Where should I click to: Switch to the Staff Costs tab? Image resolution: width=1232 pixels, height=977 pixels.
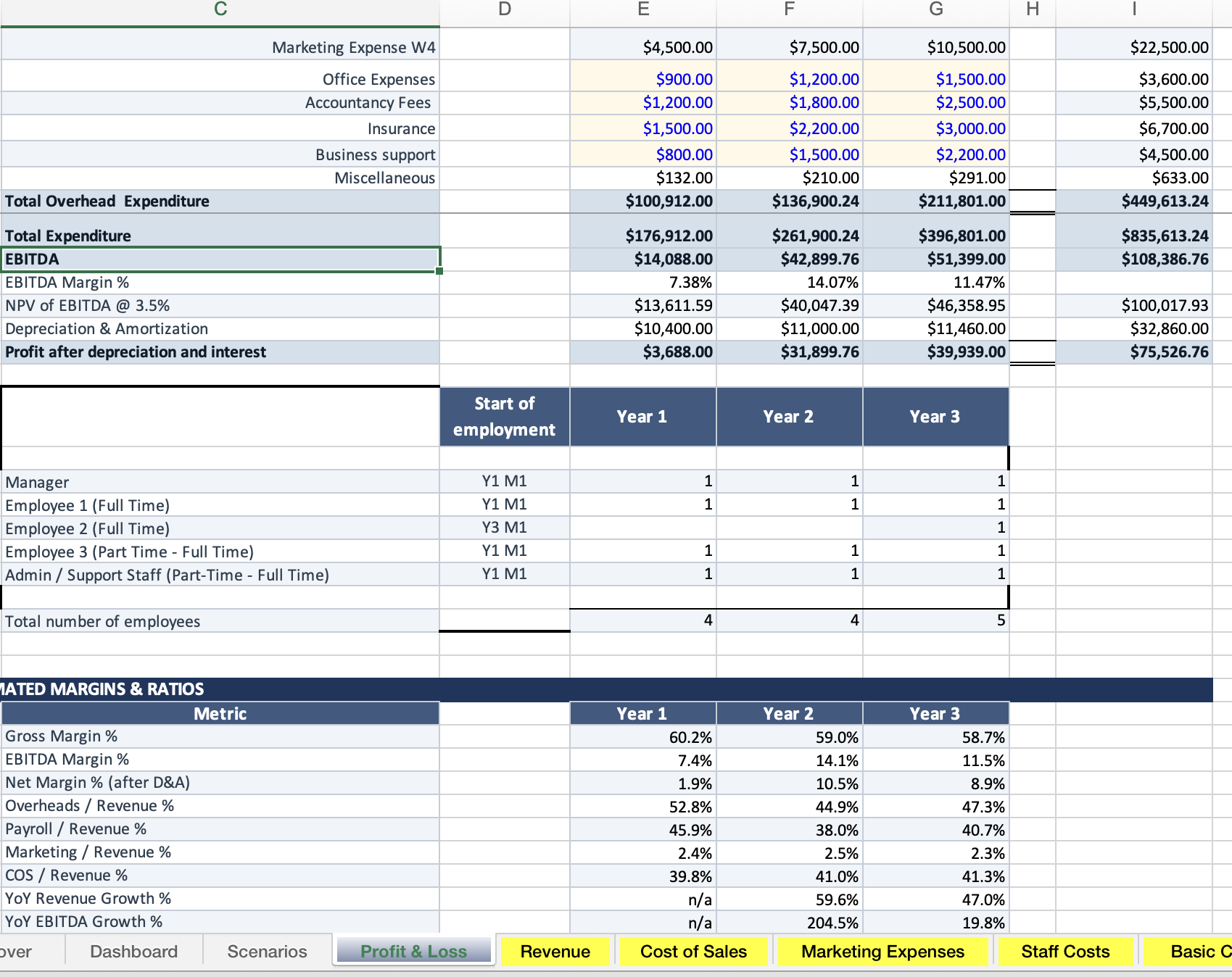click(x=1065, y=951)
